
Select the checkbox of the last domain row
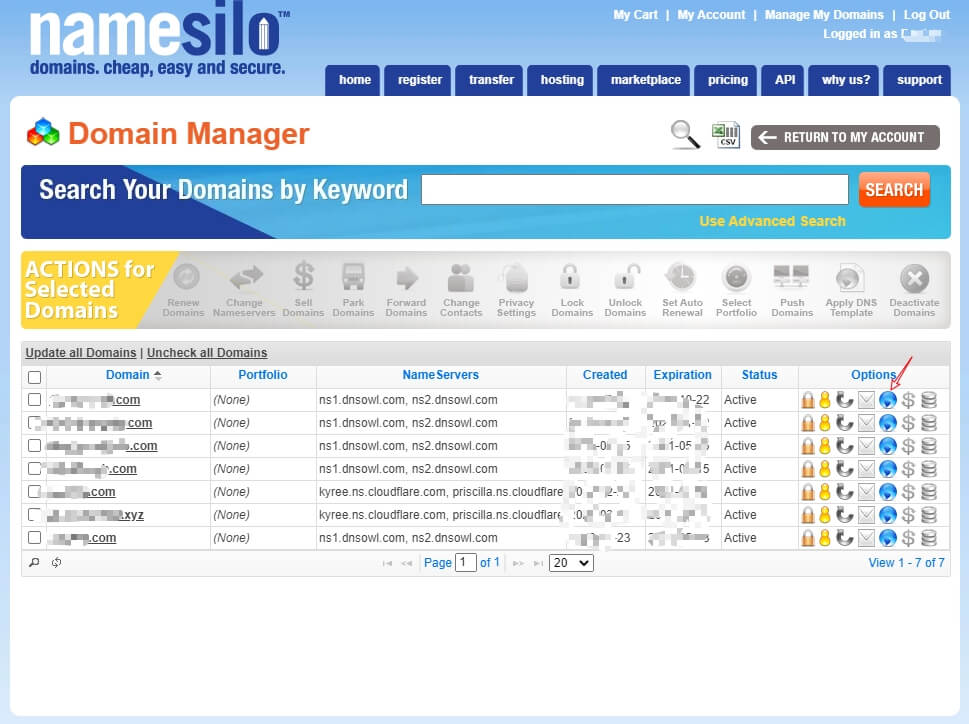point(35,537)
